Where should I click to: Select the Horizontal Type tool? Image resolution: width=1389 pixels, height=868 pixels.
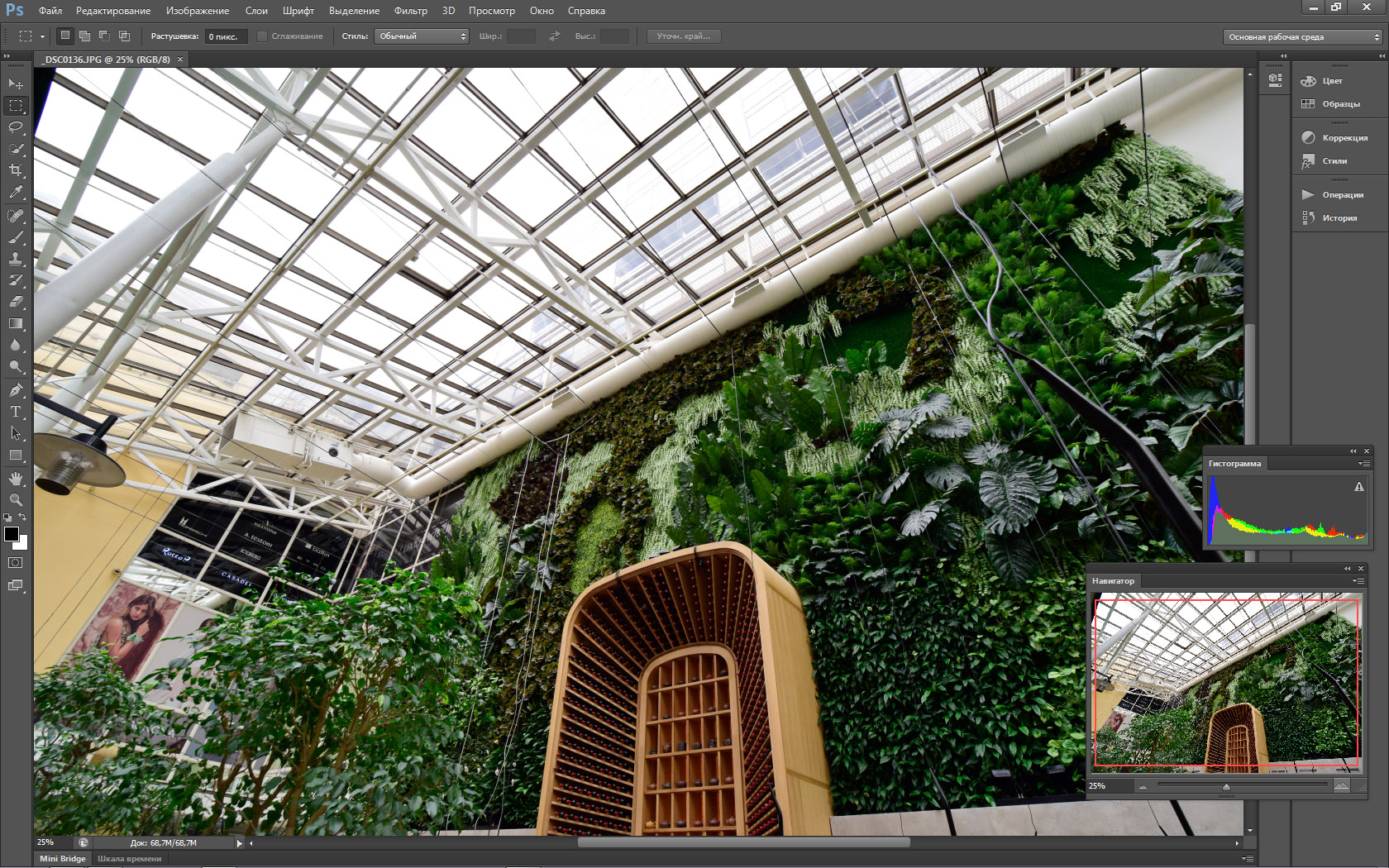16,412
